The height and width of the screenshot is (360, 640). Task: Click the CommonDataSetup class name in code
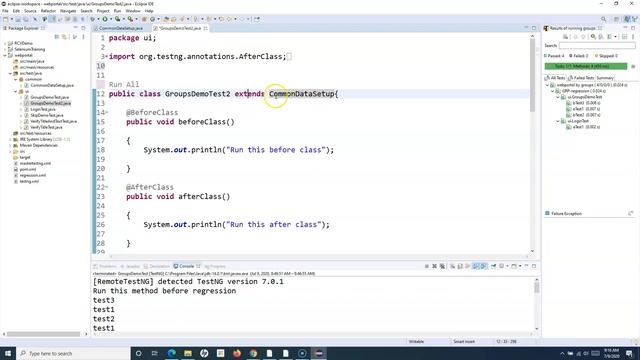click(302, 94)
